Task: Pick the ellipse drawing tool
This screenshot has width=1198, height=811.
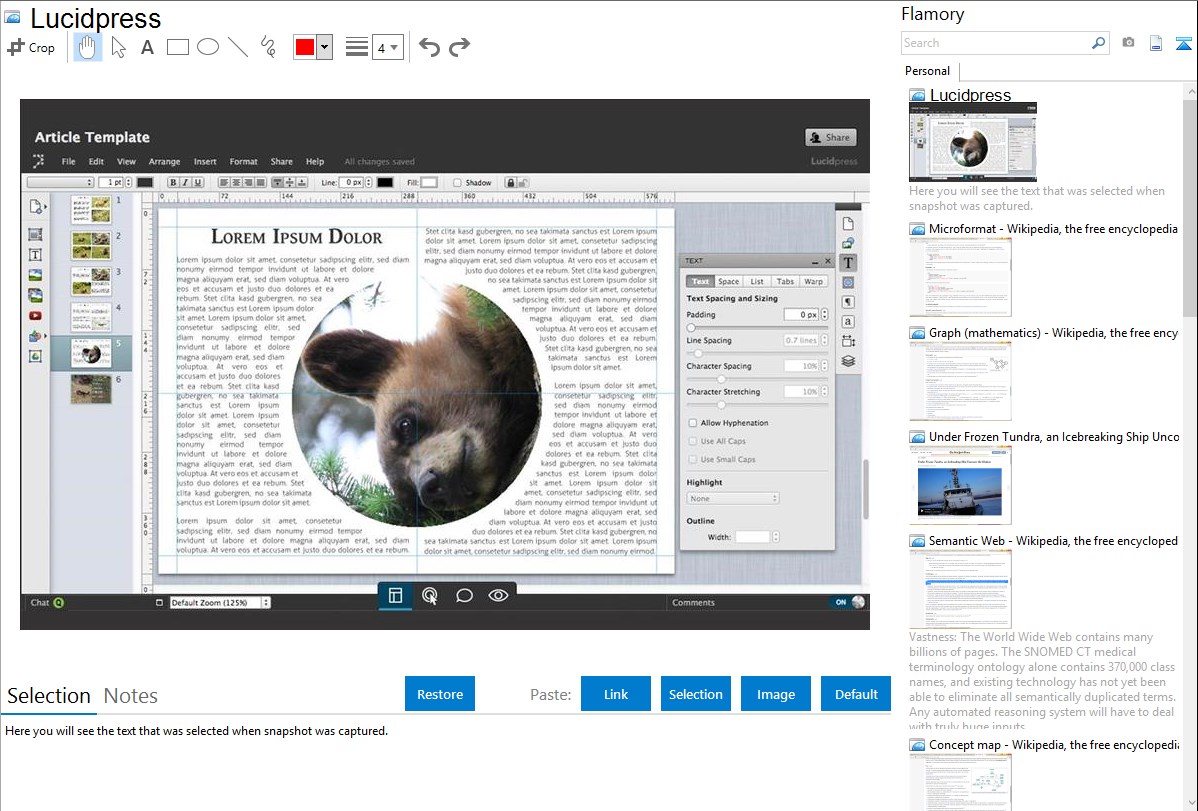Action: tap(208, 47)
